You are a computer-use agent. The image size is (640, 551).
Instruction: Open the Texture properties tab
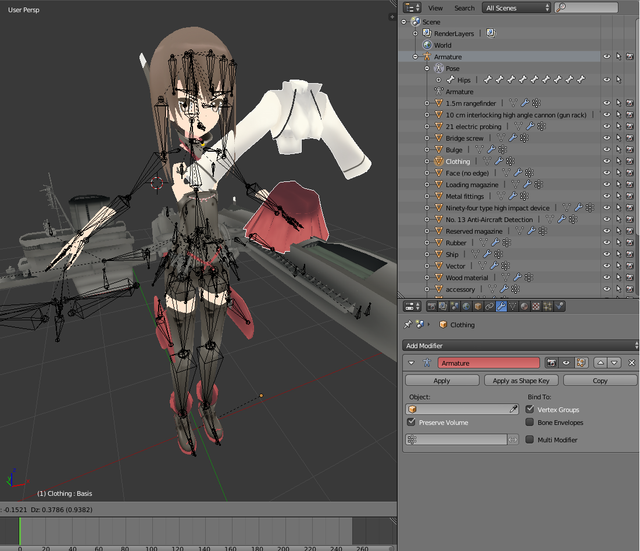point(536,306)
